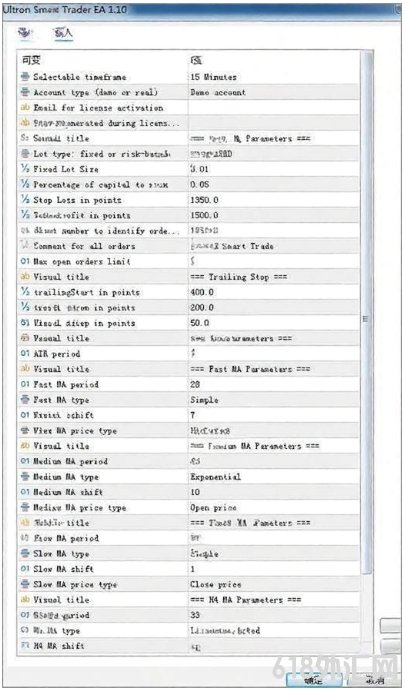The width and height of the screenshot is (405, 692).
Task: Select the === Trailing Stop === title value
Action: (239, 277)
